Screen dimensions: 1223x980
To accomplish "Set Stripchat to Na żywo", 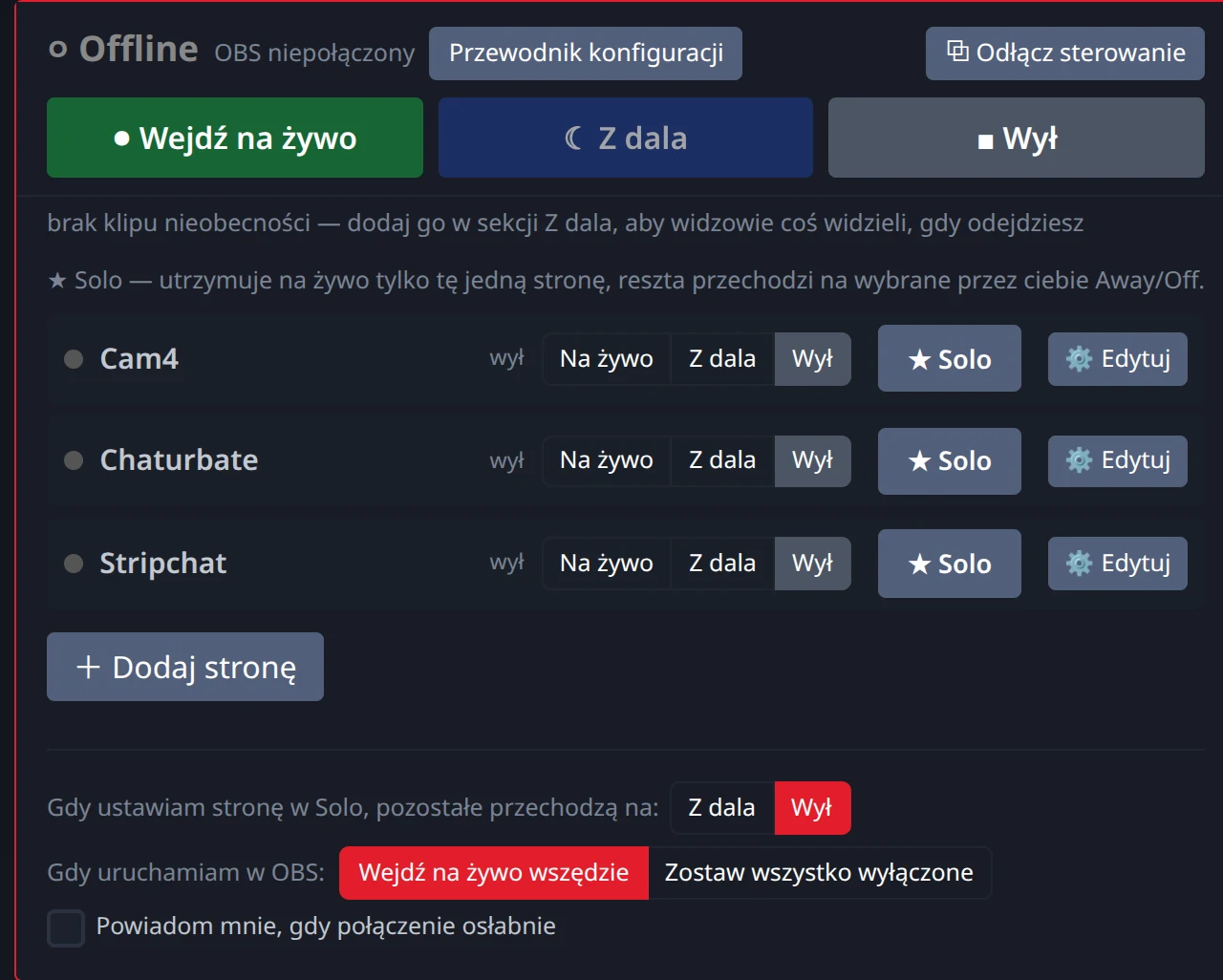I will point(607,564).
